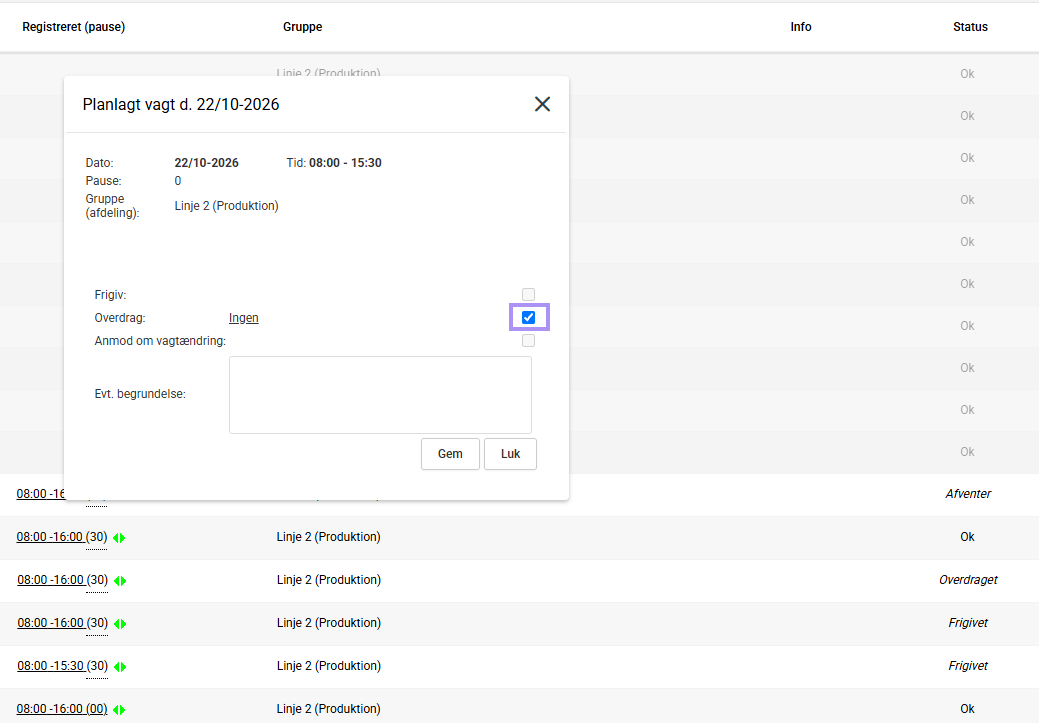This screenshot has height=723, width=1039.
Task: Tick the Frigiv checkbox
Action: point(528,294)
